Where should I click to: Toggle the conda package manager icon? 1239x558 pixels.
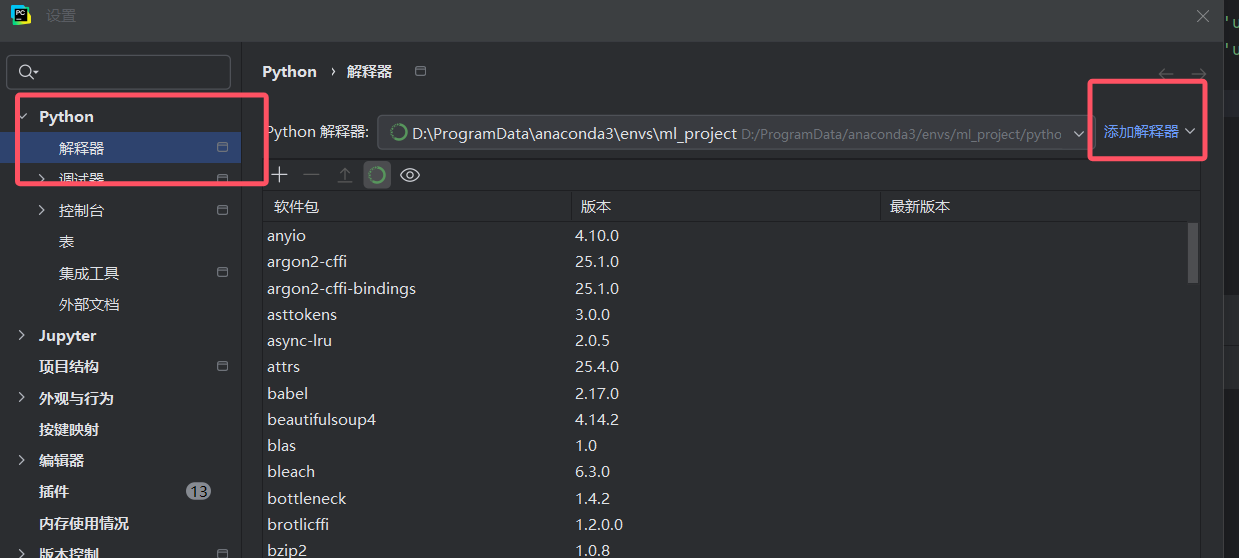point(377,175)
